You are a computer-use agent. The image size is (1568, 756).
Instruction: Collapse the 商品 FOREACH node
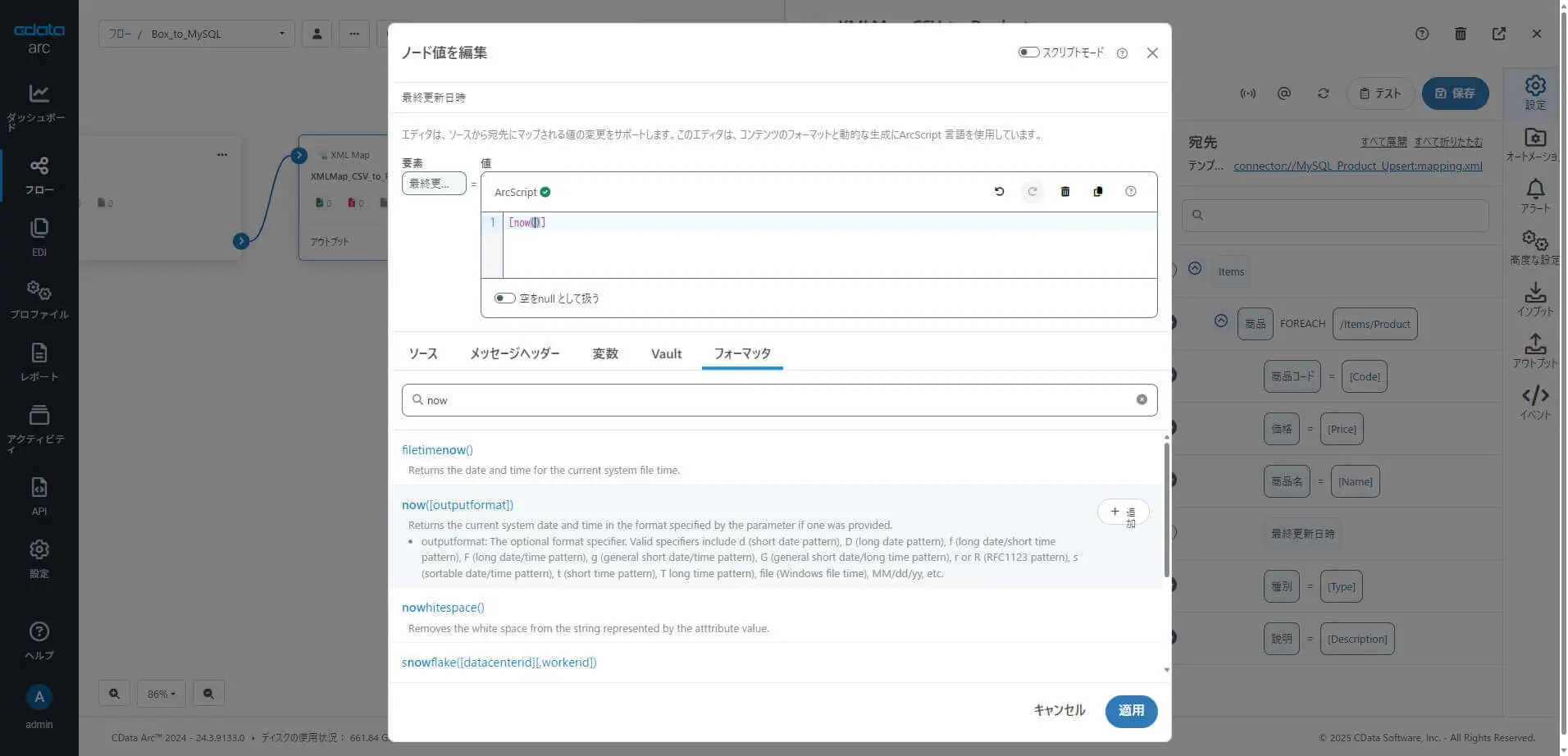1221,321
